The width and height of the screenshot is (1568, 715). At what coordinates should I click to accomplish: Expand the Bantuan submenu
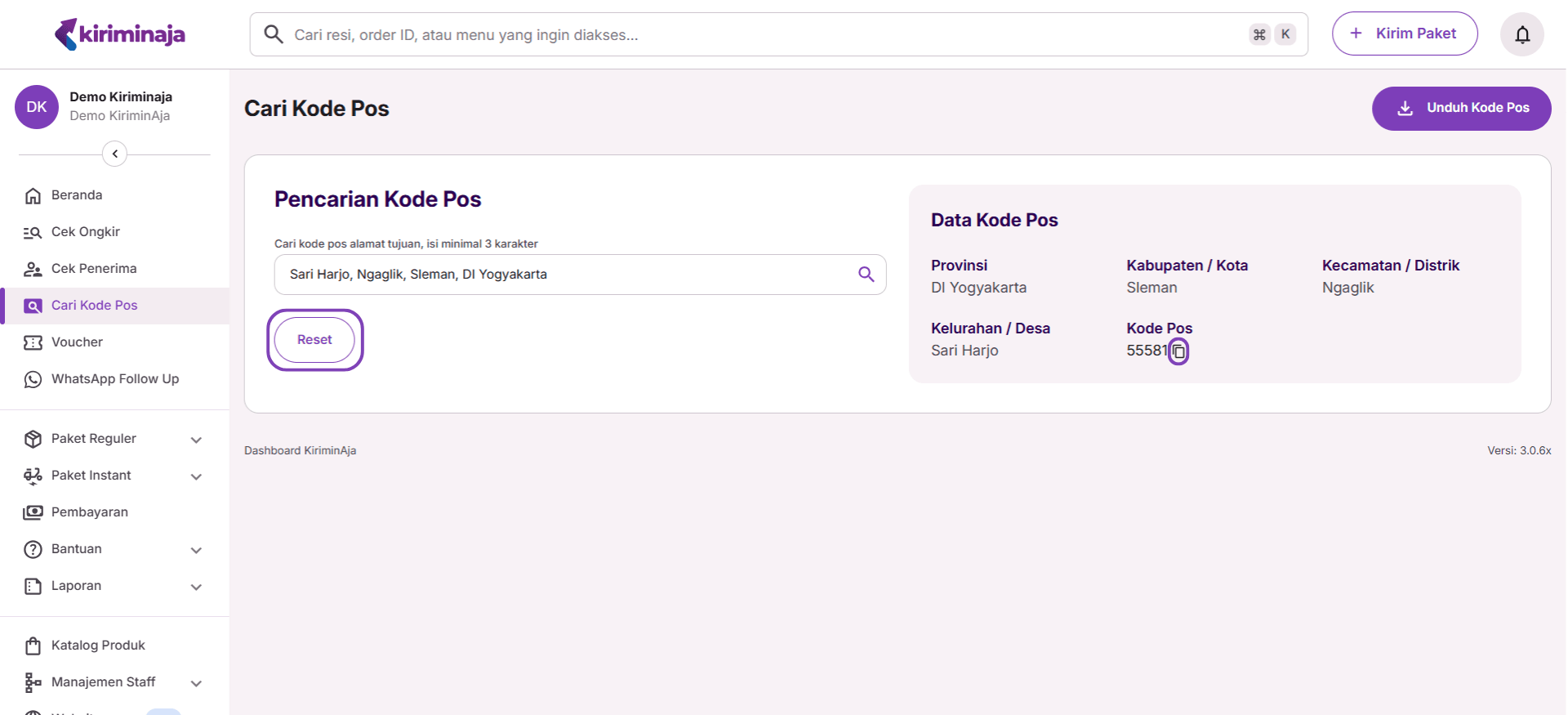196,550
